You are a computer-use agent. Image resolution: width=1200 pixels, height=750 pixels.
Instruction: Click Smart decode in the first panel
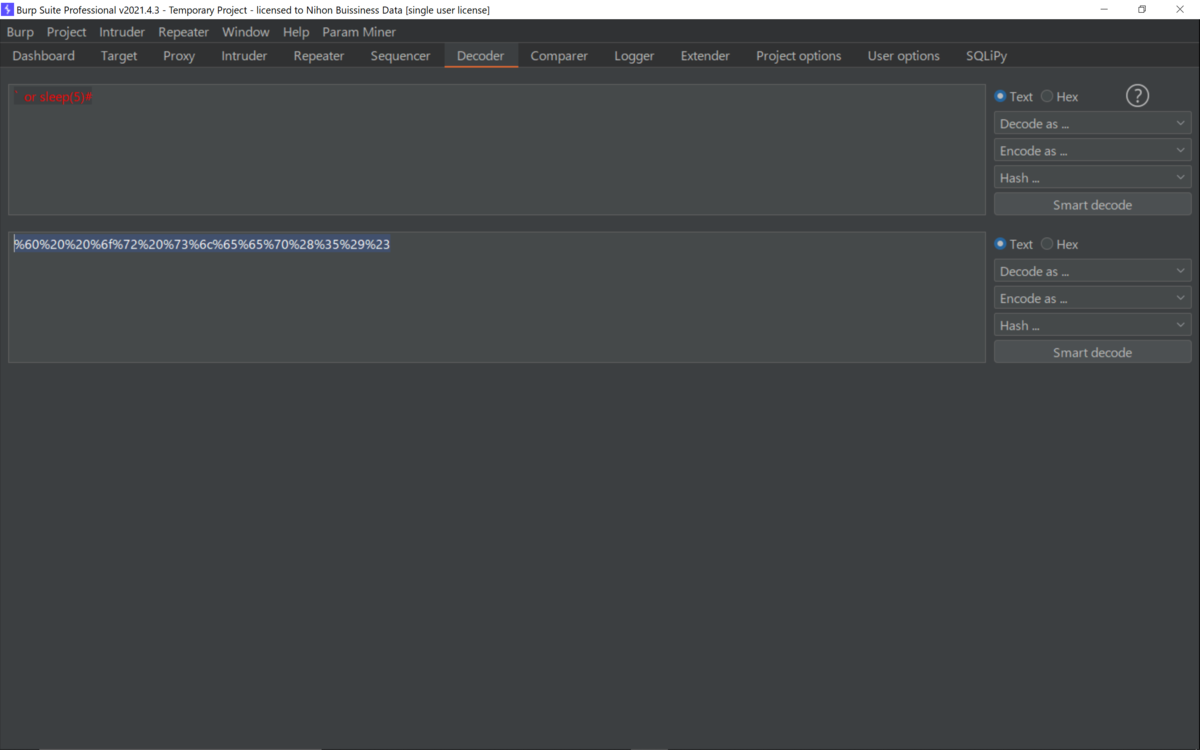1092,205
